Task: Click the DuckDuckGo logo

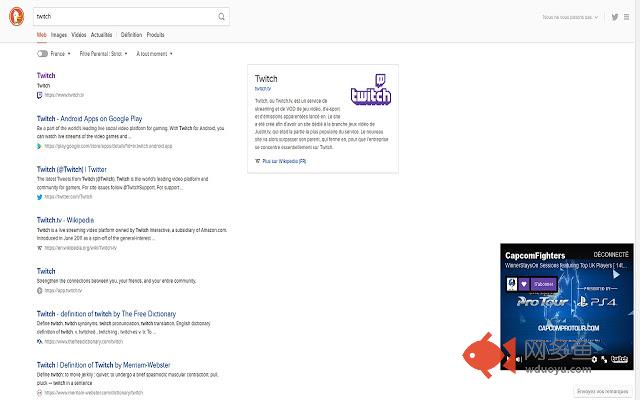Action: coord(17,17)
